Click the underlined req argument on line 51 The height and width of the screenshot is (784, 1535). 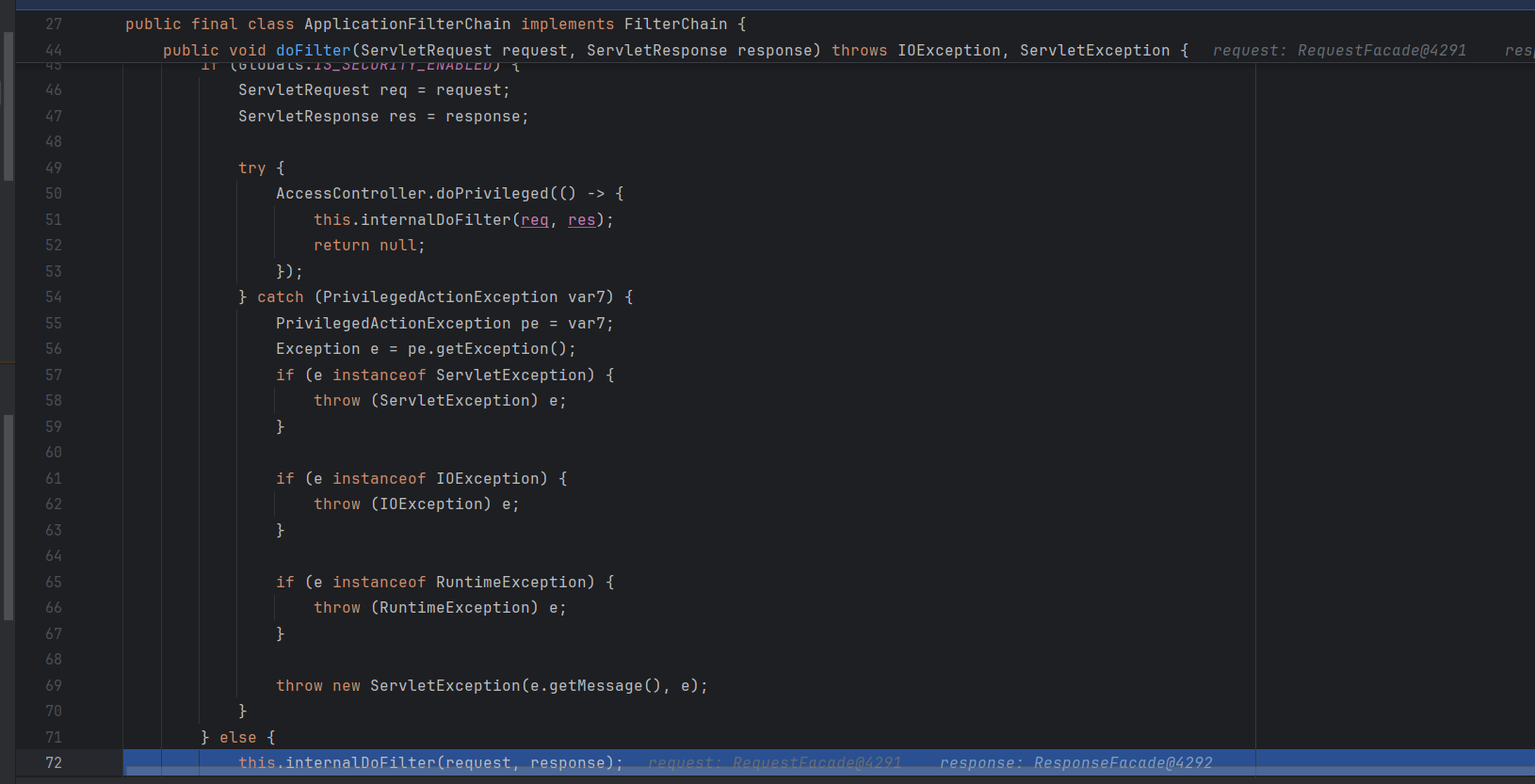click(534, 219)
